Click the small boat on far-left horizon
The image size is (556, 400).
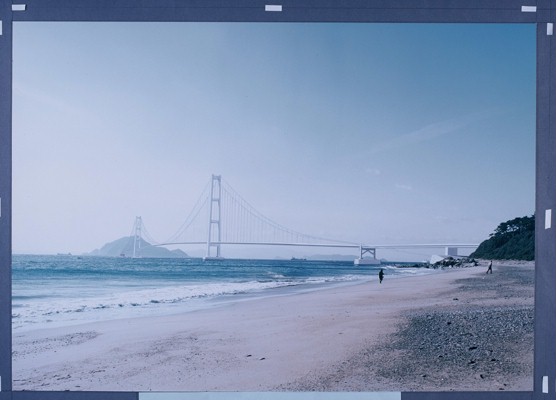(64, 254)
